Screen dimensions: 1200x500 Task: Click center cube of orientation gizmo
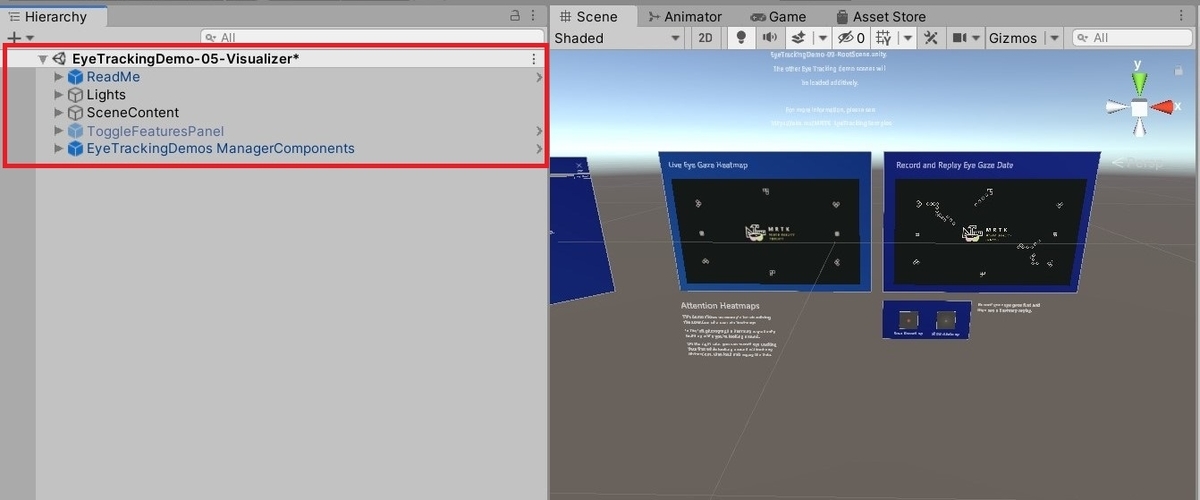pos(1138,108)
